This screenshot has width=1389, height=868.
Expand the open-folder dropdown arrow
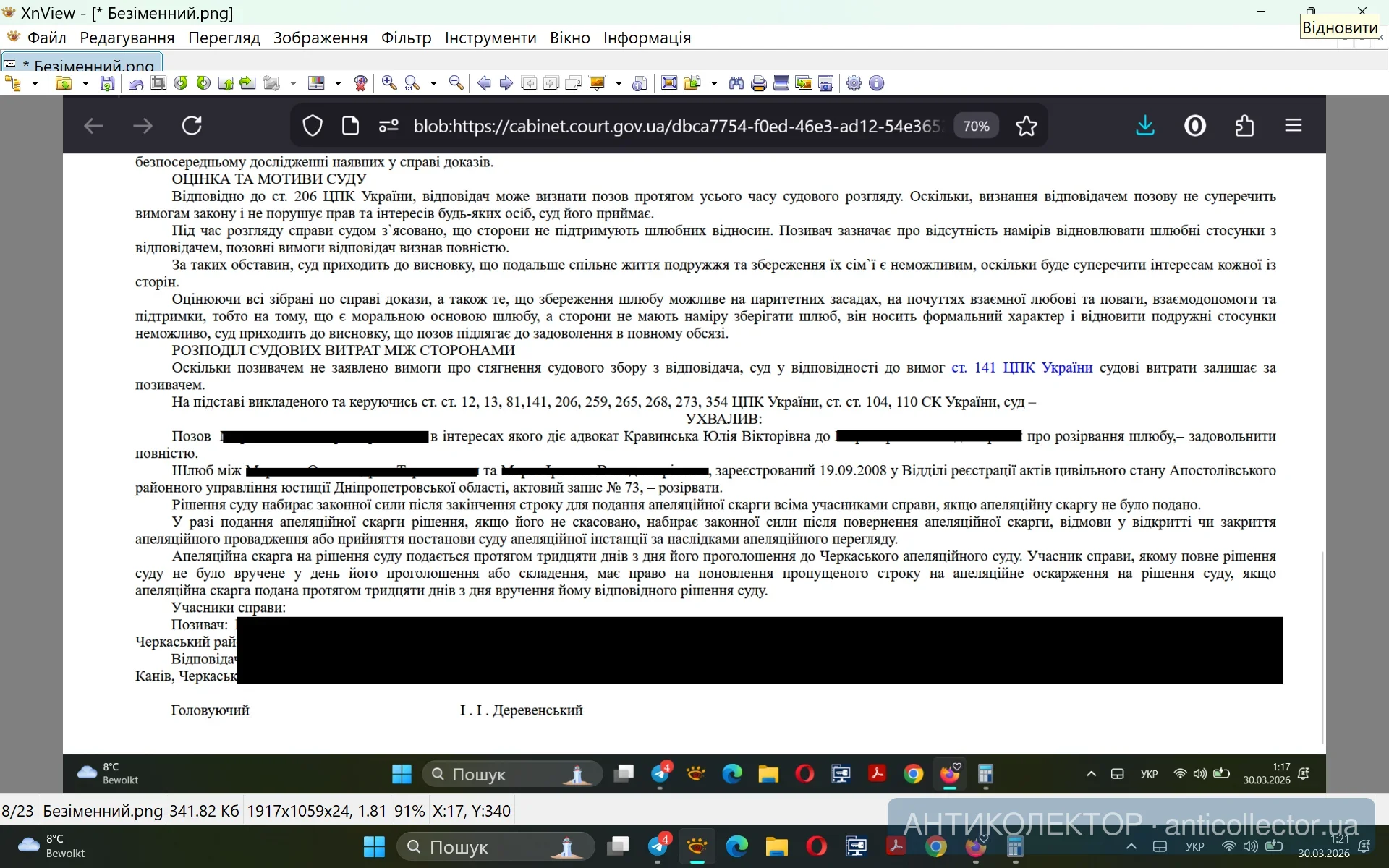[85, 83]
